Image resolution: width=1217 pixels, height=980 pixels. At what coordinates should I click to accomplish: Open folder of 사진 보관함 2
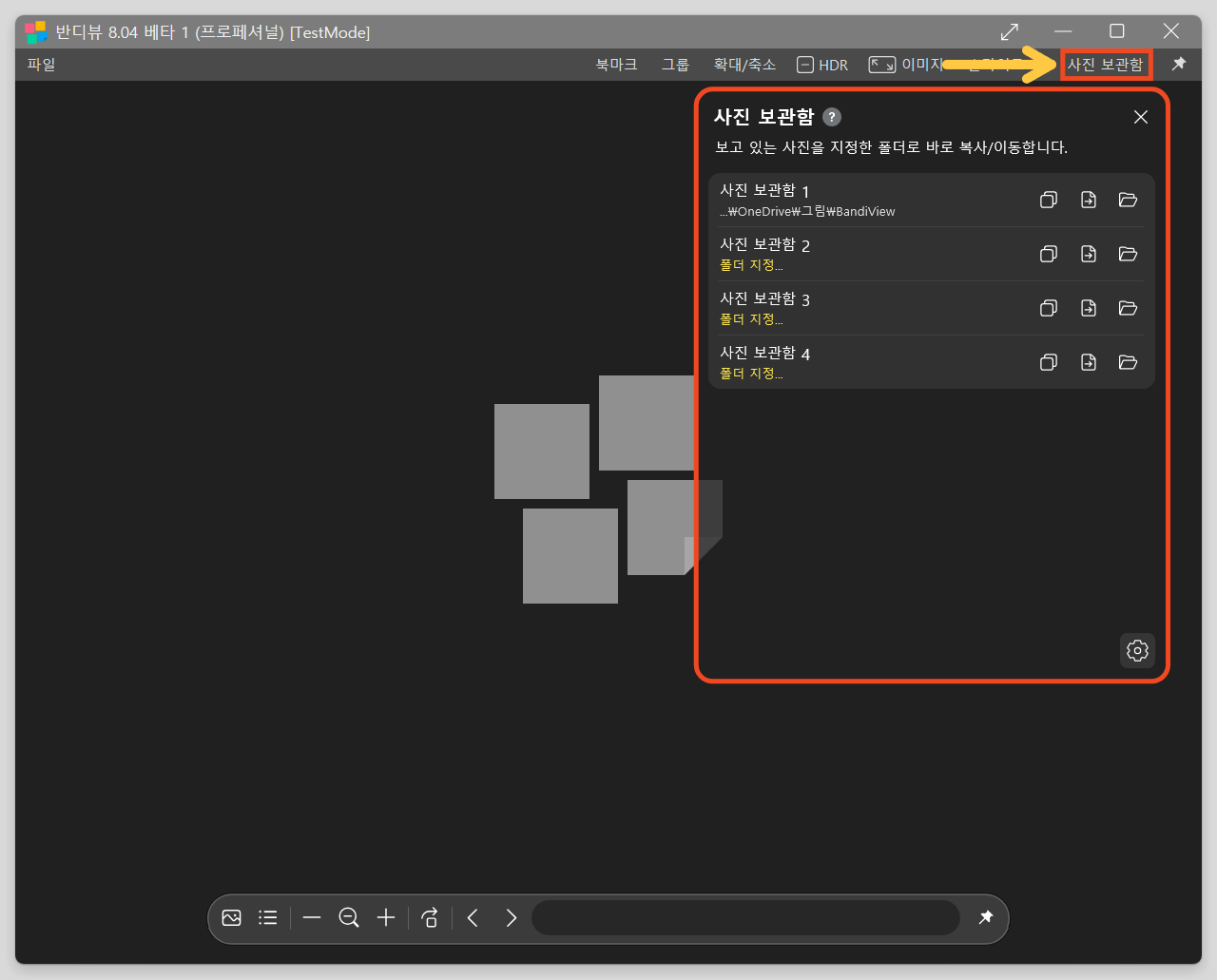1129,254
